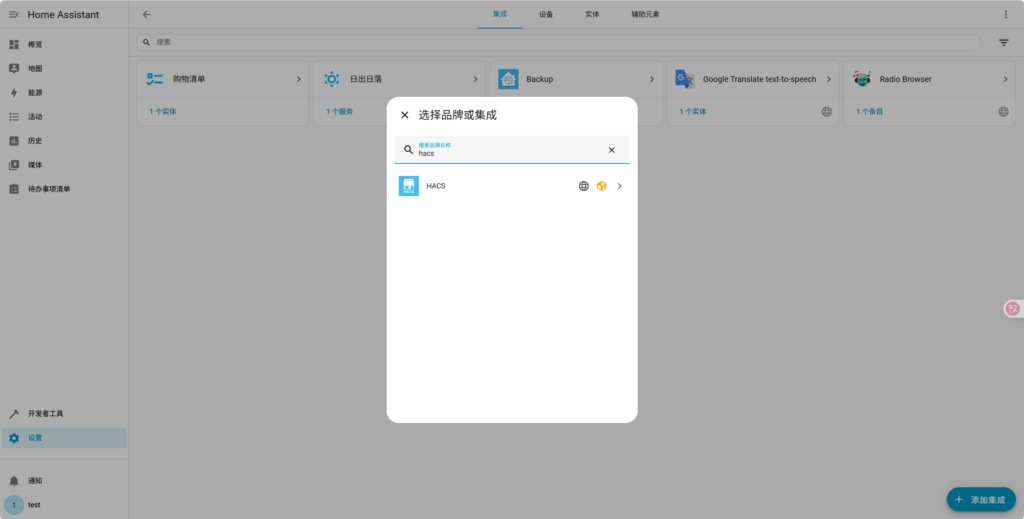
Task: Open the test user profile
Action: pyautogui.click(x=34, y=505)
